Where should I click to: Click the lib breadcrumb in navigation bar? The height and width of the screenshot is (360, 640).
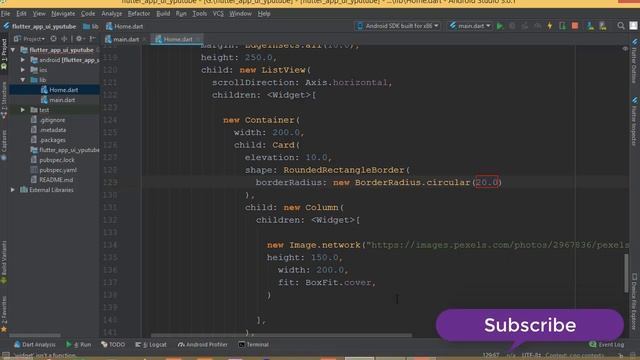click(x=91, y=26)
